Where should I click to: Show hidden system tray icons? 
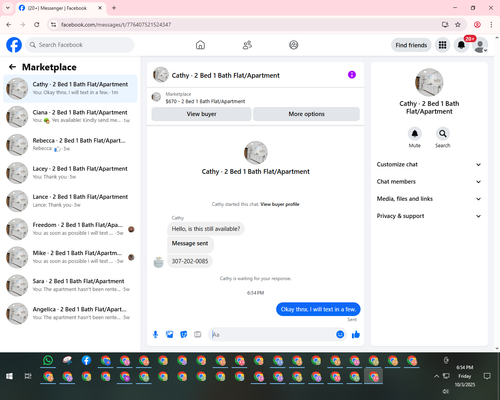[436, 376]
